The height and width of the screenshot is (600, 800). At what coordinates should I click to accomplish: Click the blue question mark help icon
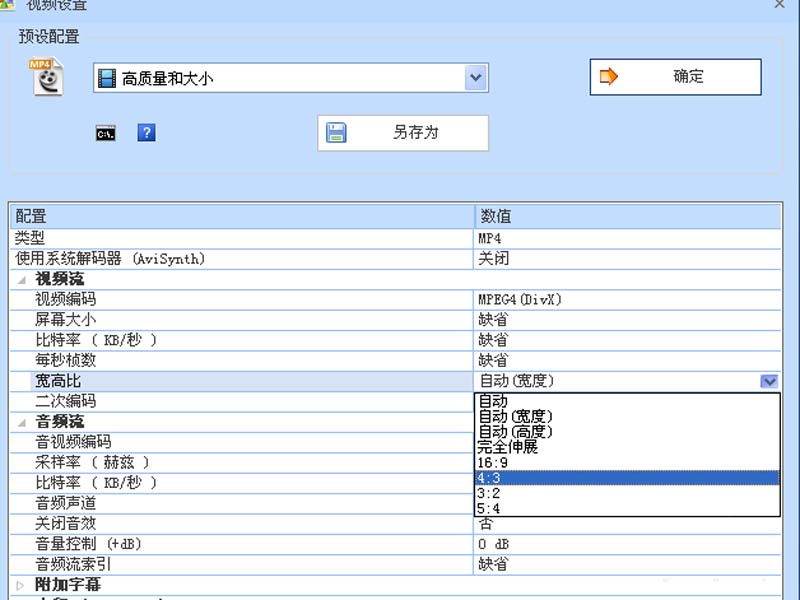[x=146, y=132]
